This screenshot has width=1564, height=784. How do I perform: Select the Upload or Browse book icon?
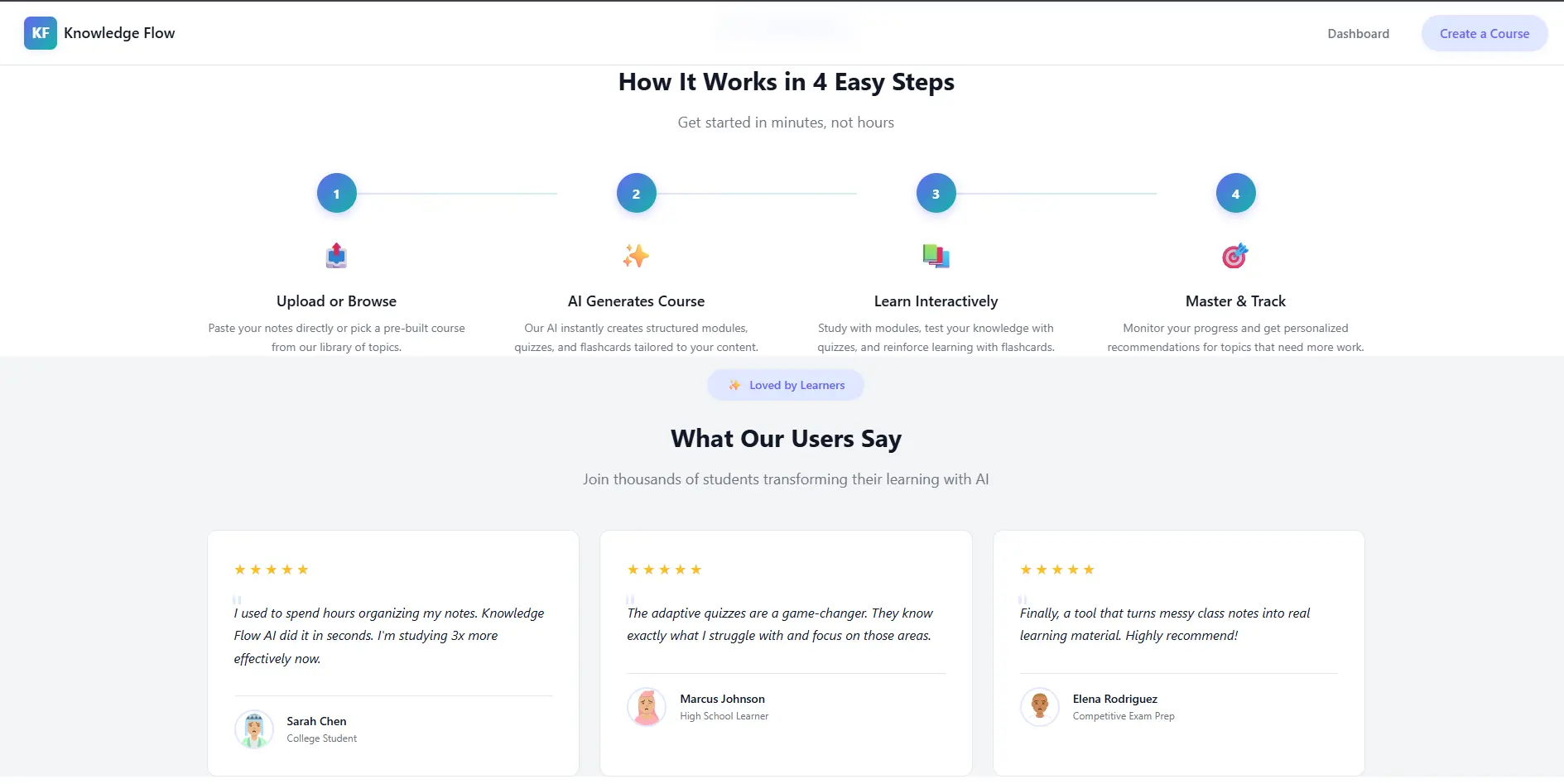336,255
